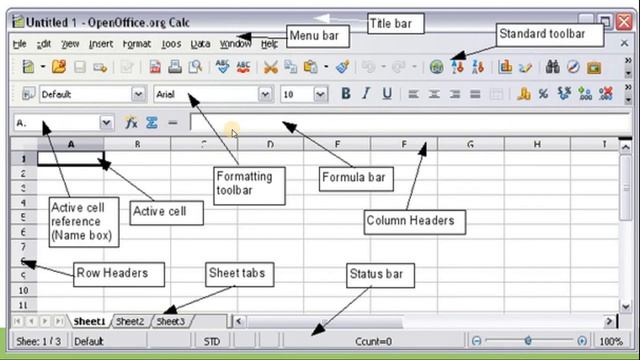
Task: Toggle Italic formatting
Action: (x=366, y=94)
